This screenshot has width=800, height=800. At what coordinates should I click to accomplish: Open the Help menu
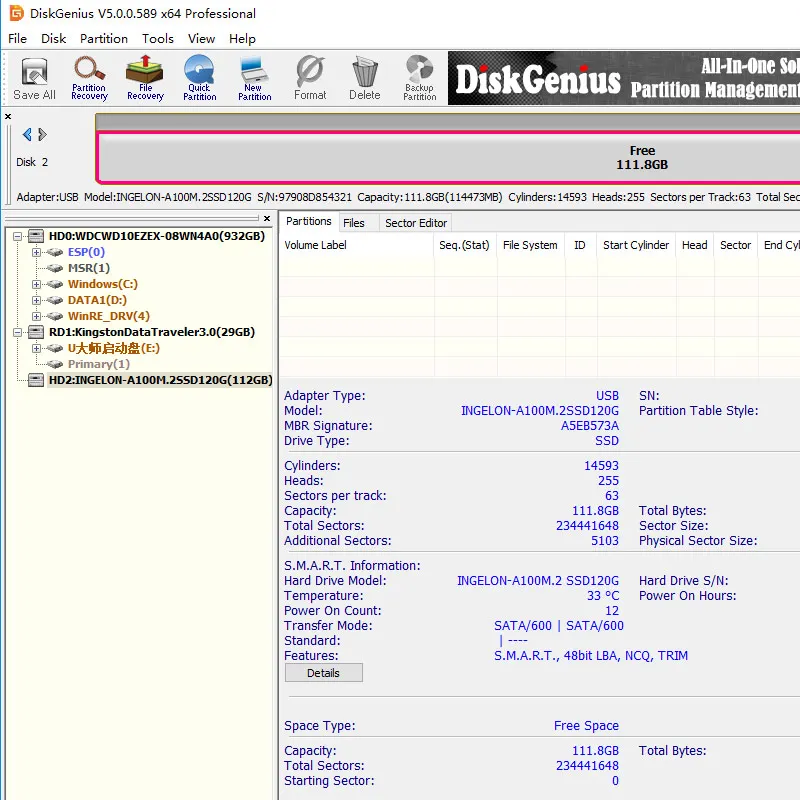tap(242, 39)
